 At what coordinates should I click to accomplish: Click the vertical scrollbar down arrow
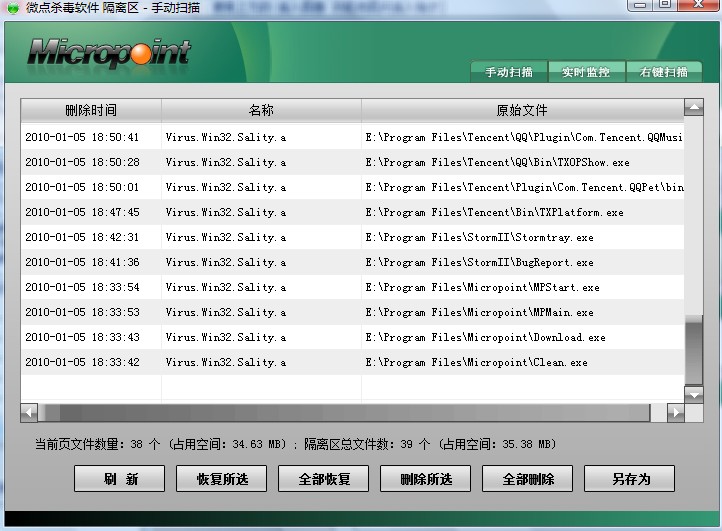click(x=693, y=394)
